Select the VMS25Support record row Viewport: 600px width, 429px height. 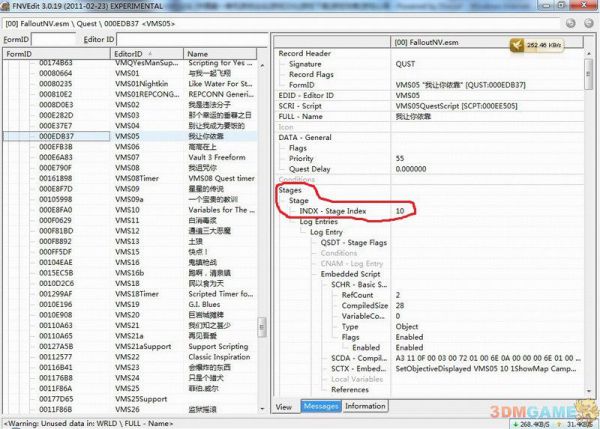pos(130,399)
